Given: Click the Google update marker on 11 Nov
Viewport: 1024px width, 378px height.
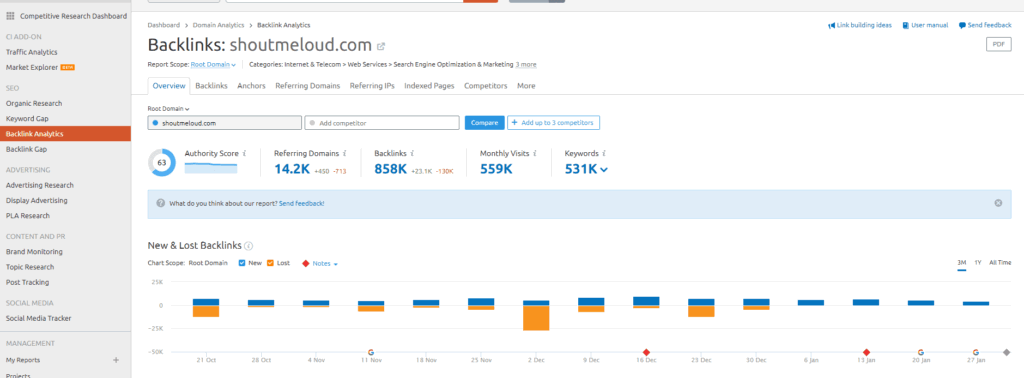Looking at the screenshot, I should click(x=371, y=352).
